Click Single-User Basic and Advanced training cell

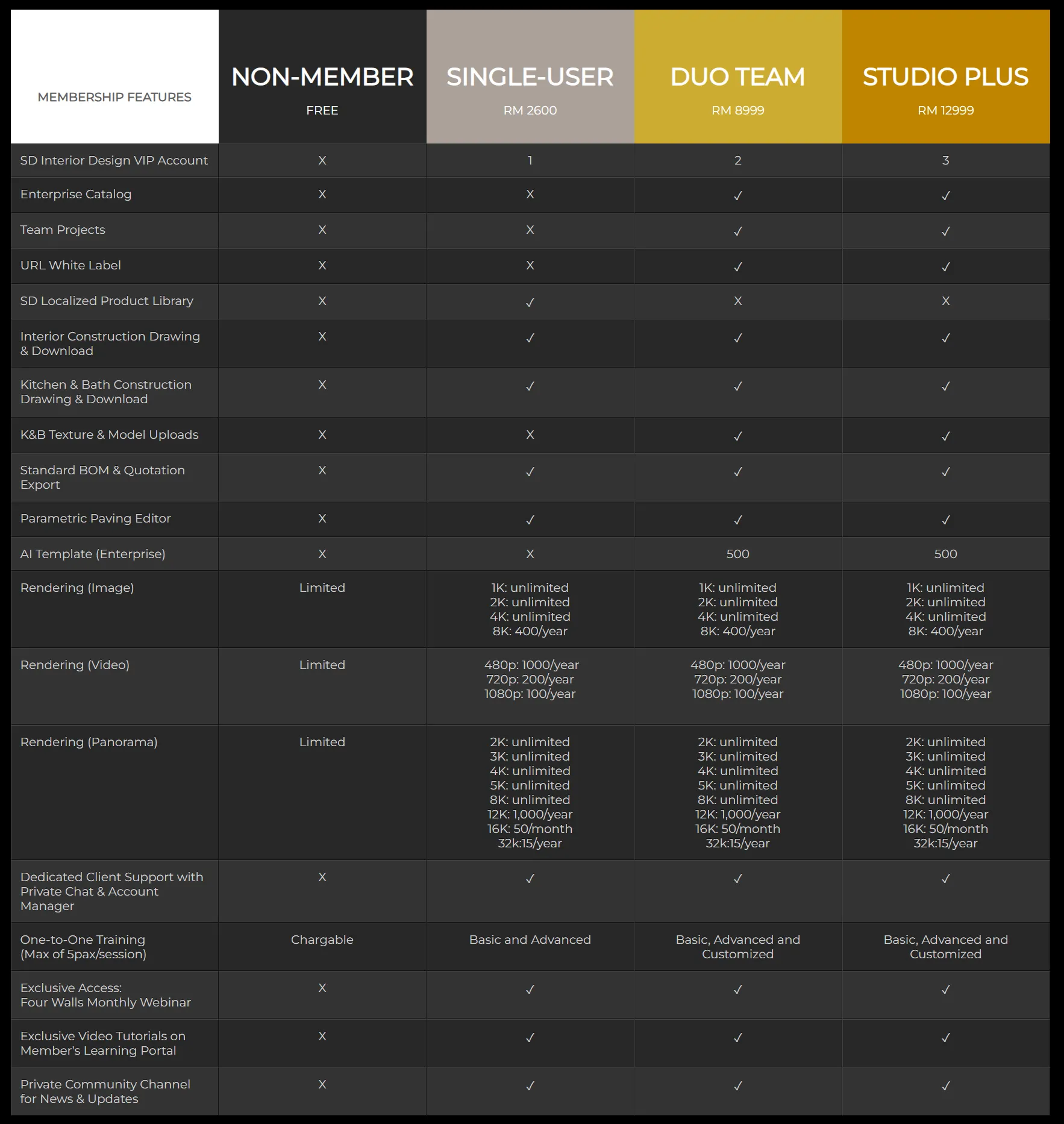click(530, 940)
